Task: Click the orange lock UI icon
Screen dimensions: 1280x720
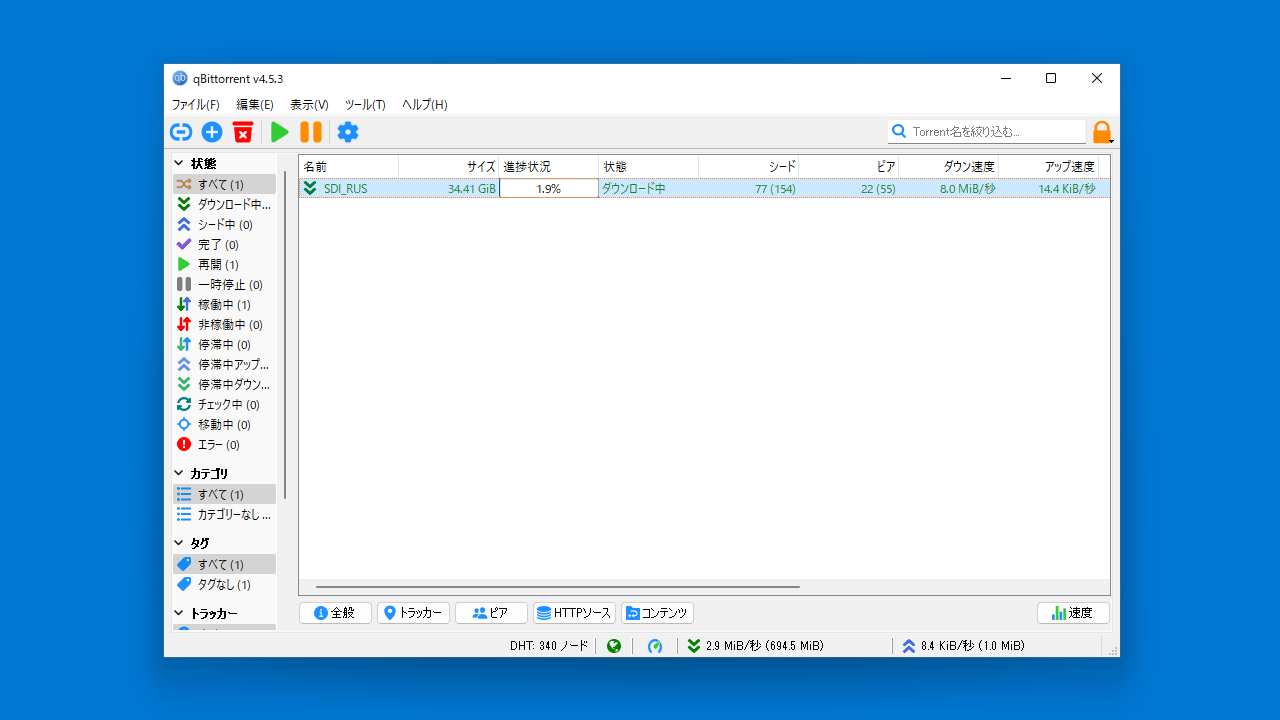Action: click(x=1102, y=132)
